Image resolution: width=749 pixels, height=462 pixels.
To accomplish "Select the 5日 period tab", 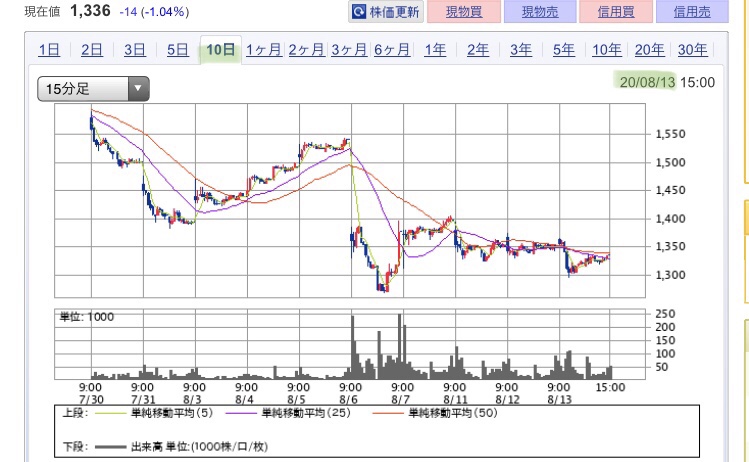I will (178, 50).
